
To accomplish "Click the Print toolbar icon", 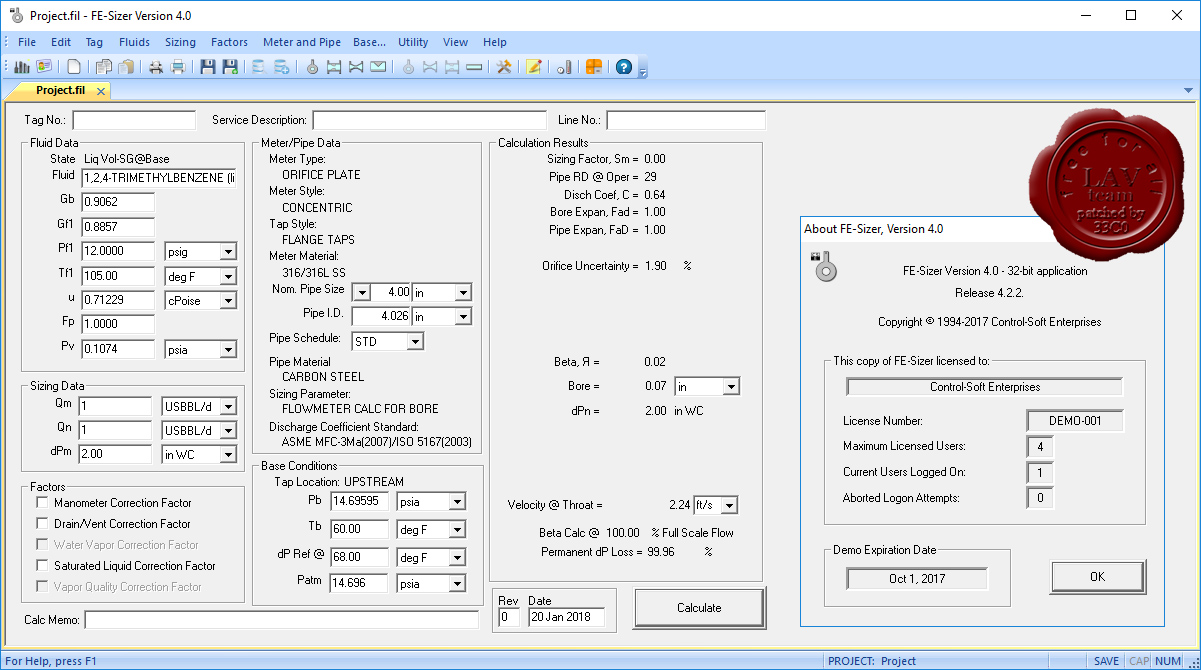I will (177, 67).
